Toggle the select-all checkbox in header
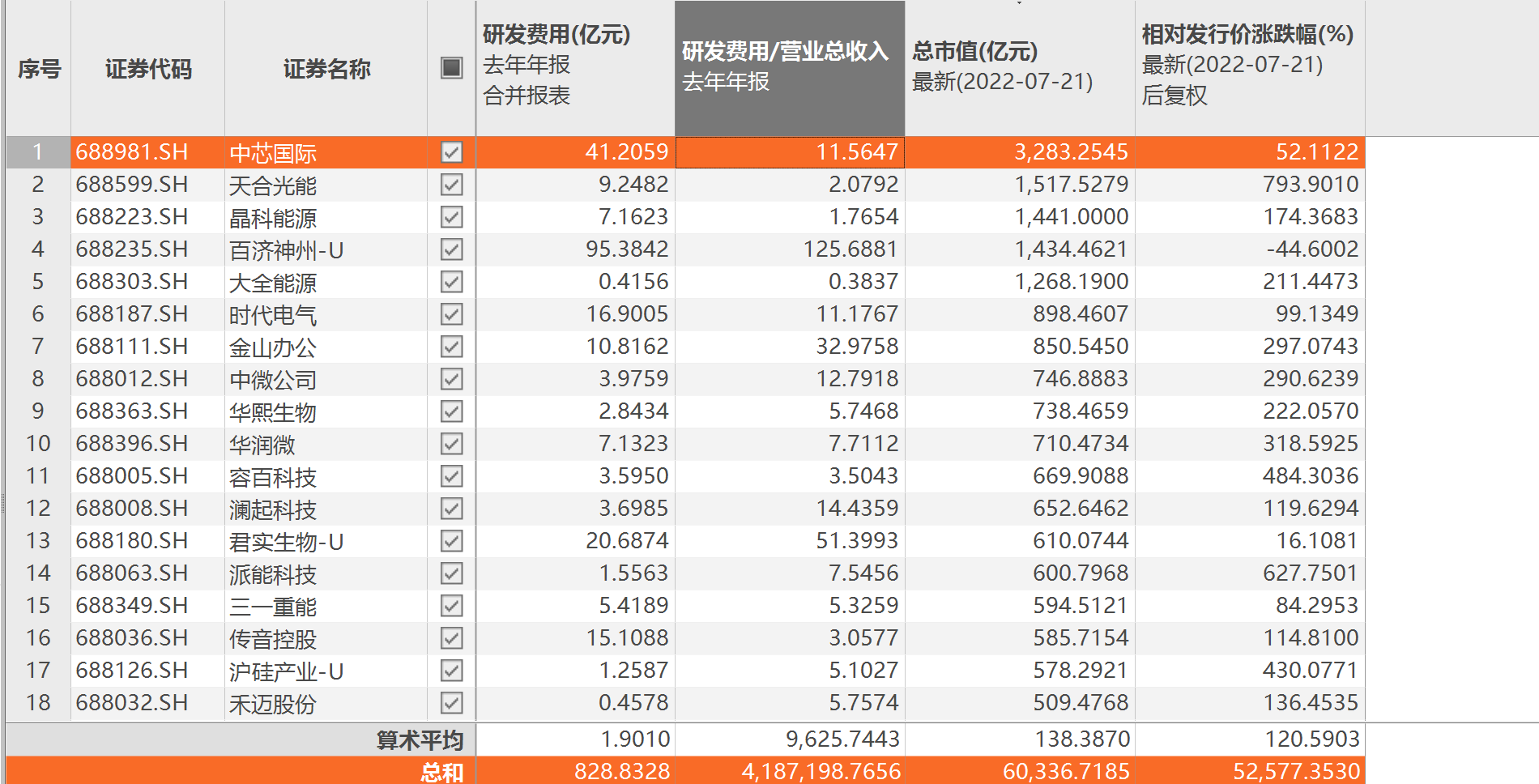 point(451,68)
